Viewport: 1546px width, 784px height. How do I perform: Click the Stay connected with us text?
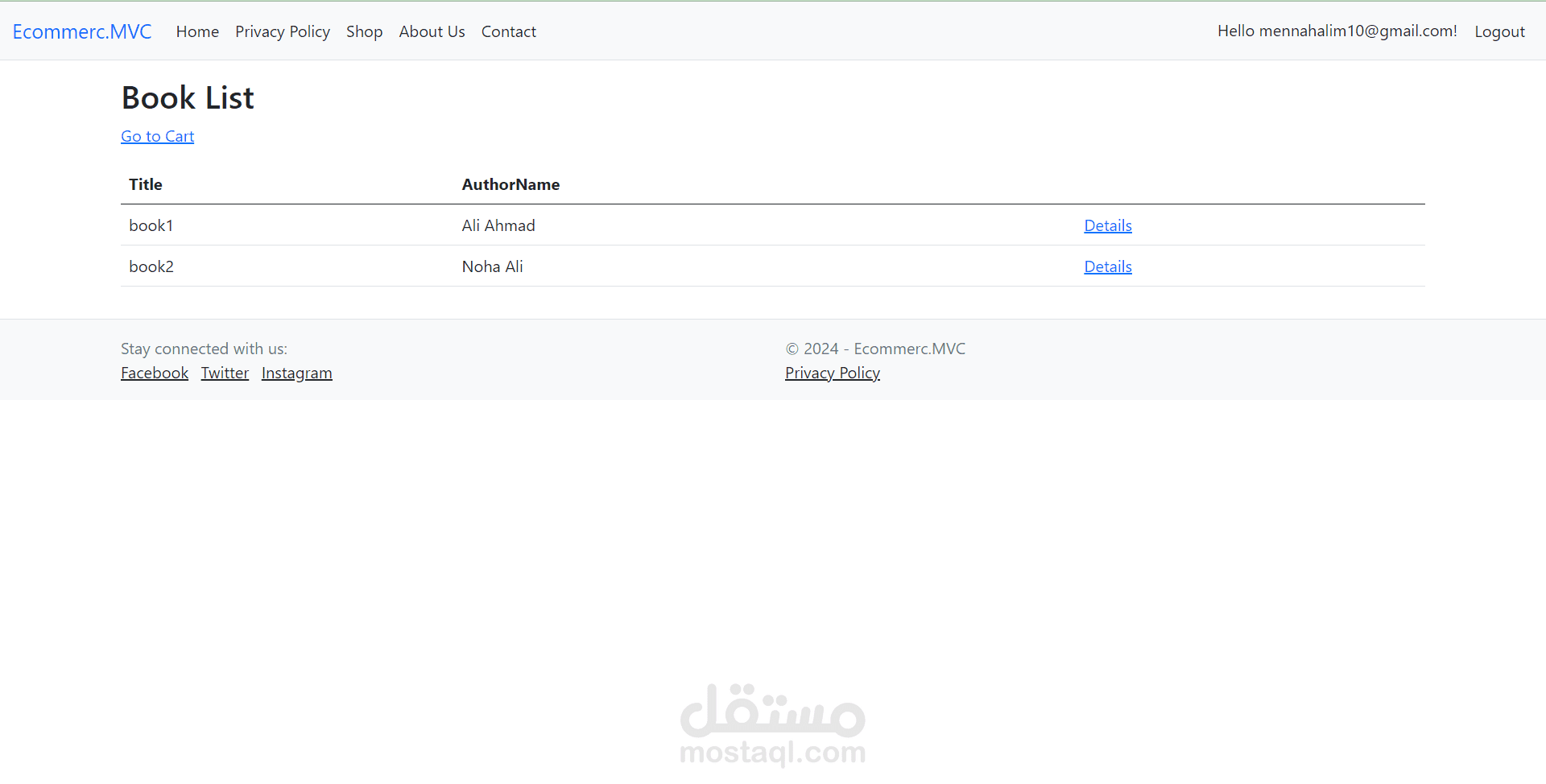pos(204,349)
